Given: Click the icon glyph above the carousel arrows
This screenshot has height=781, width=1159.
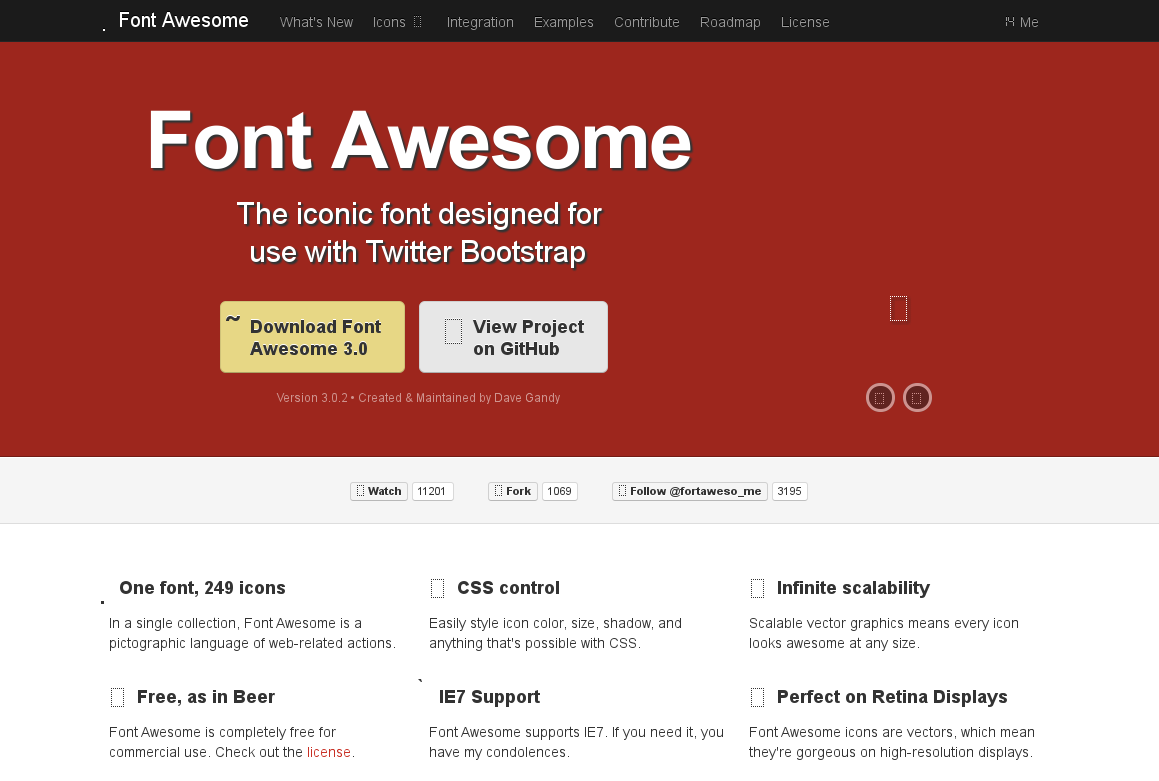Looking at the screenshot, I should click(899, 309).
